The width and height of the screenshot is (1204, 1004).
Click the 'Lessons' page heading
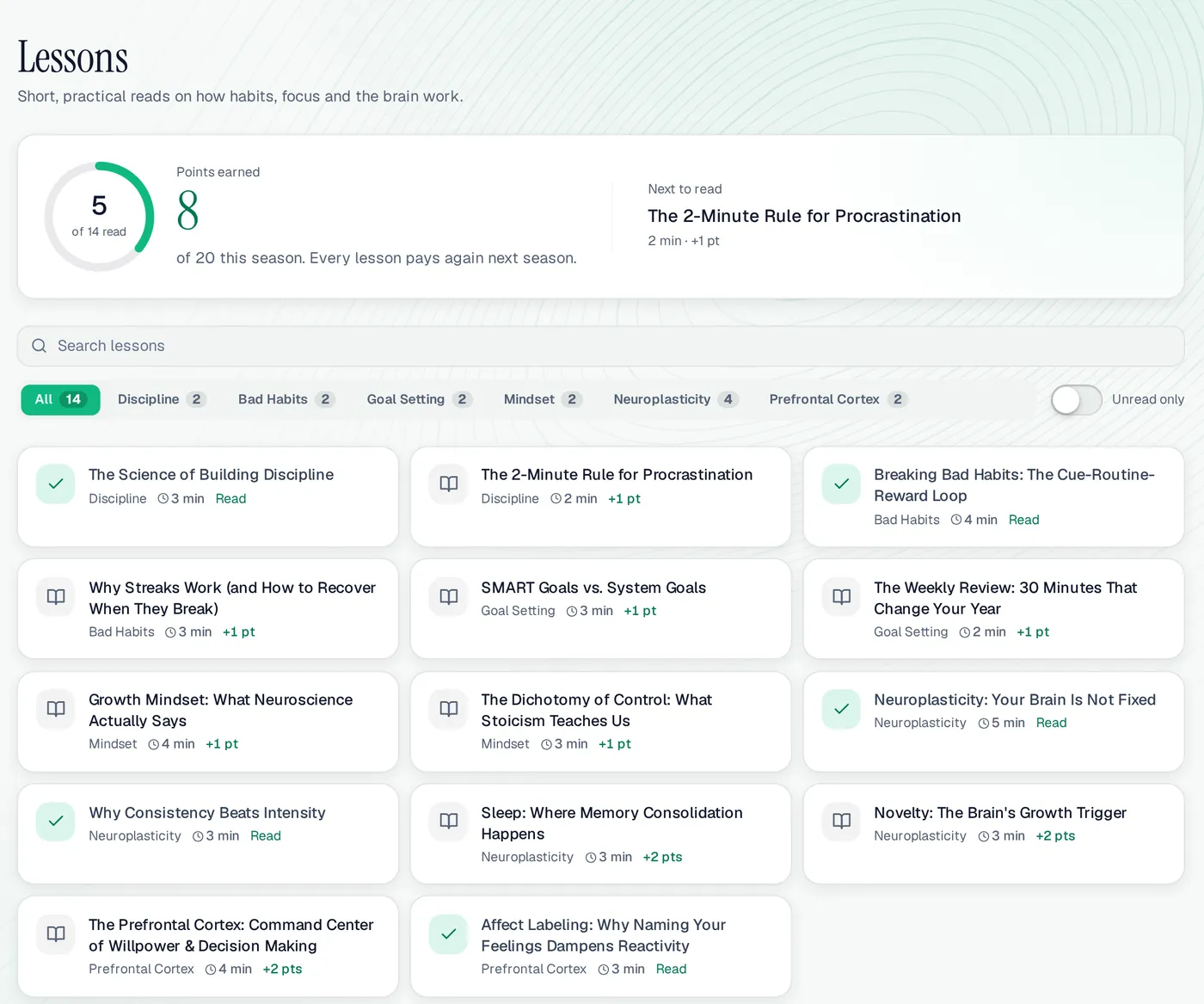point(73,58)
